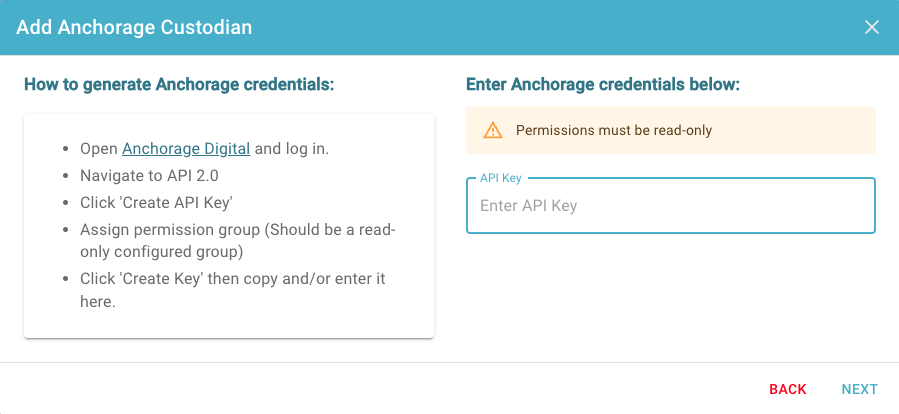
Task: Select the 'Add Anchorage Custodian' dialog title
Action: (134, 27)
